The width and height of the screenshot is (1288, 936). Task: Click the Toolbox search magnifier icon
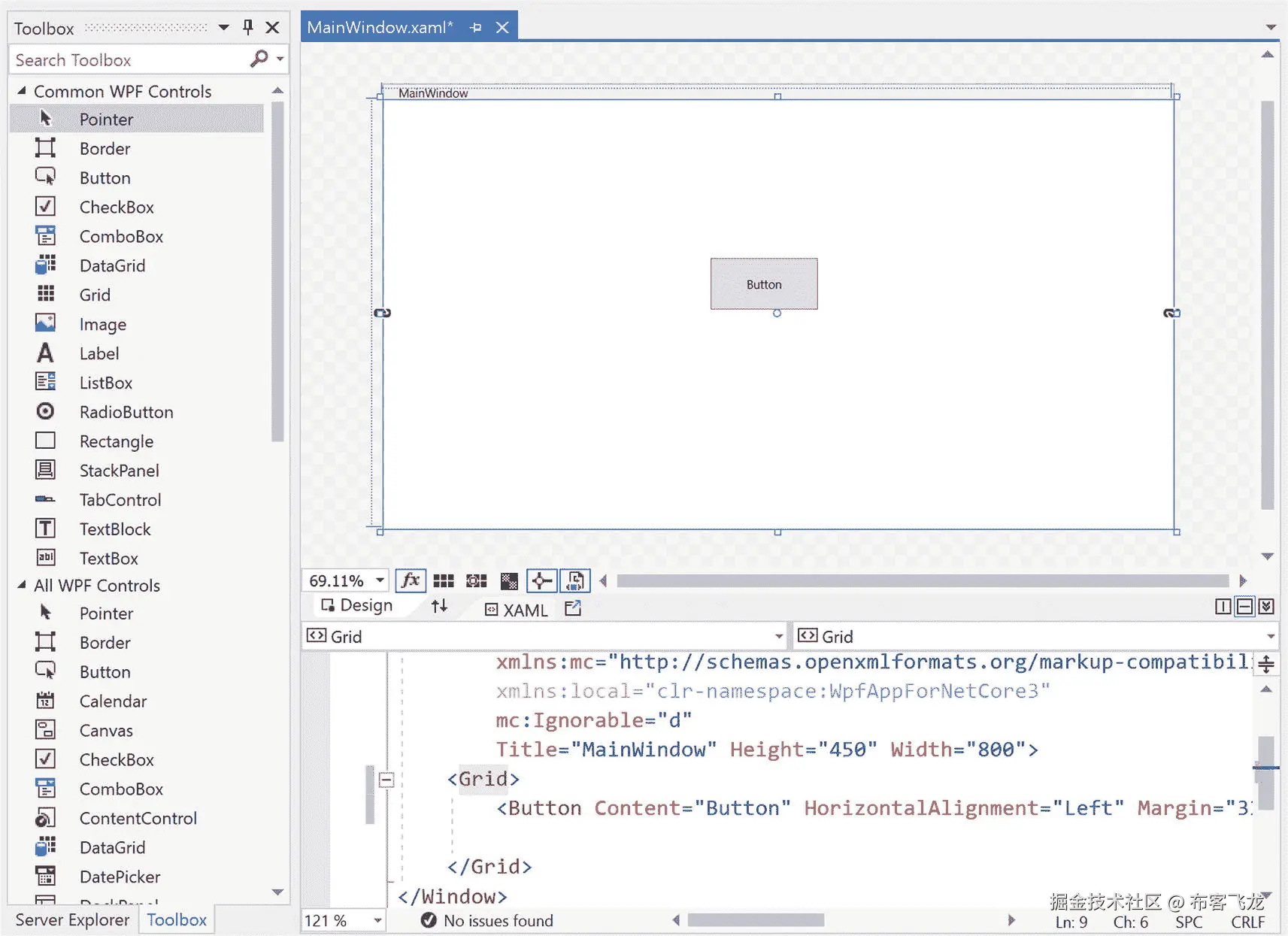coord(259,59)
